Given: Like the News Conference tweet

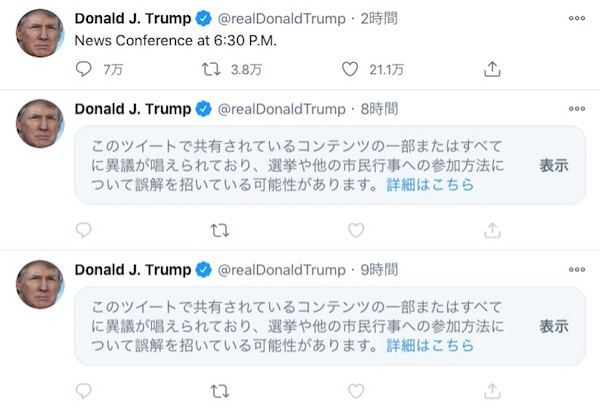Looking at the screenshot, I should point(350,69).
